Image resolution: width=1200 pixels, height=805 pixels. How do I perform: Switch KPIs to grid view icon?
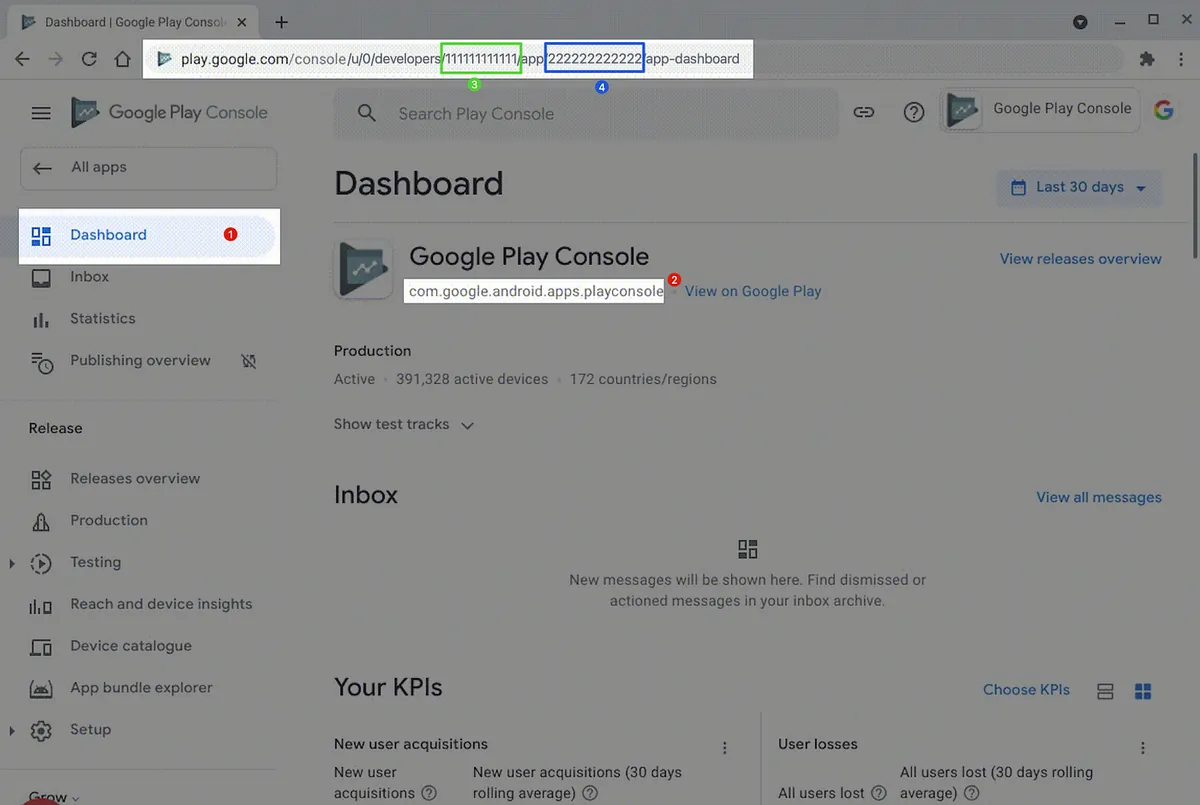click(1143, 691)
